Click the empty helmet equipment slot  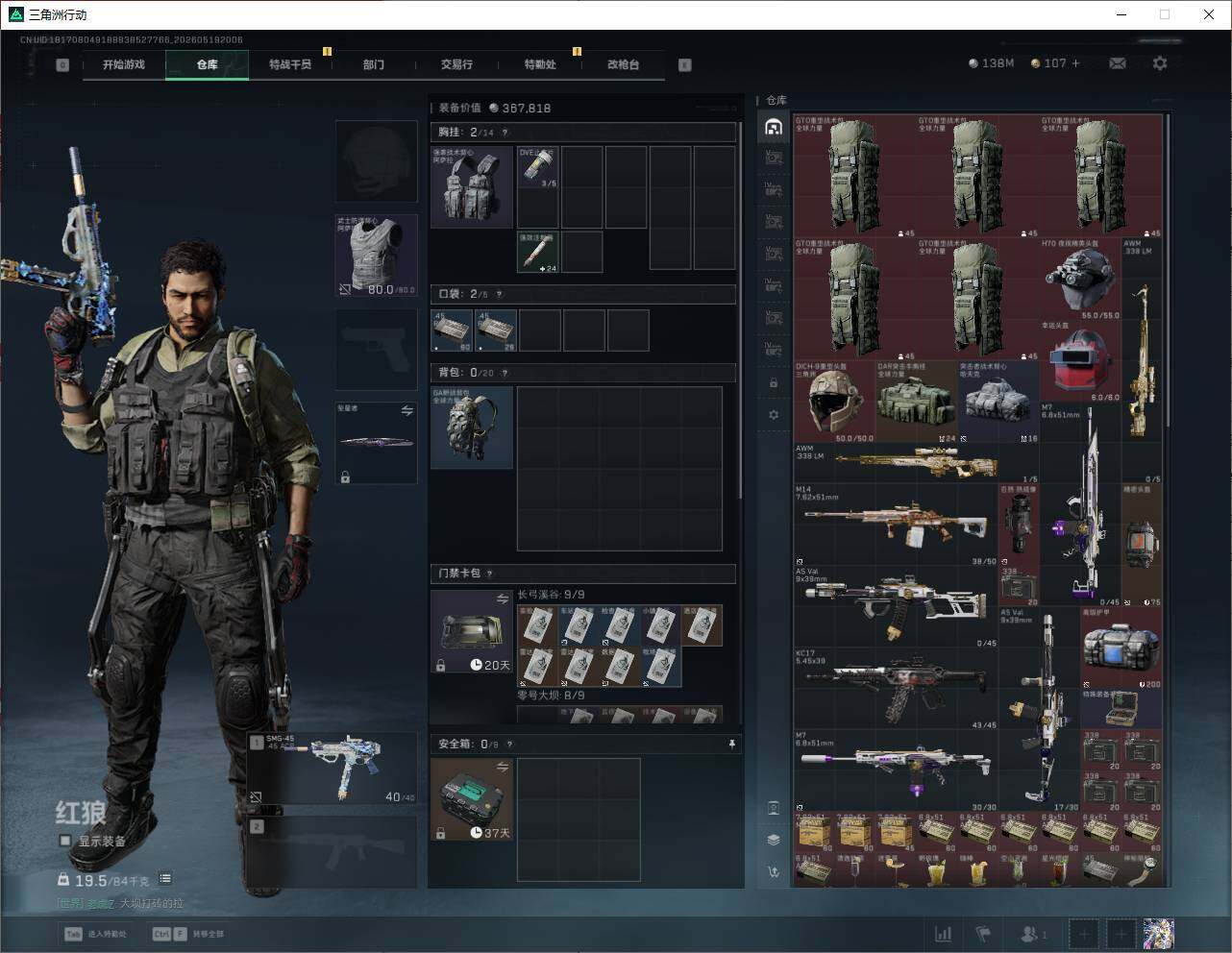pyautogui.click(x=376, y=161)
